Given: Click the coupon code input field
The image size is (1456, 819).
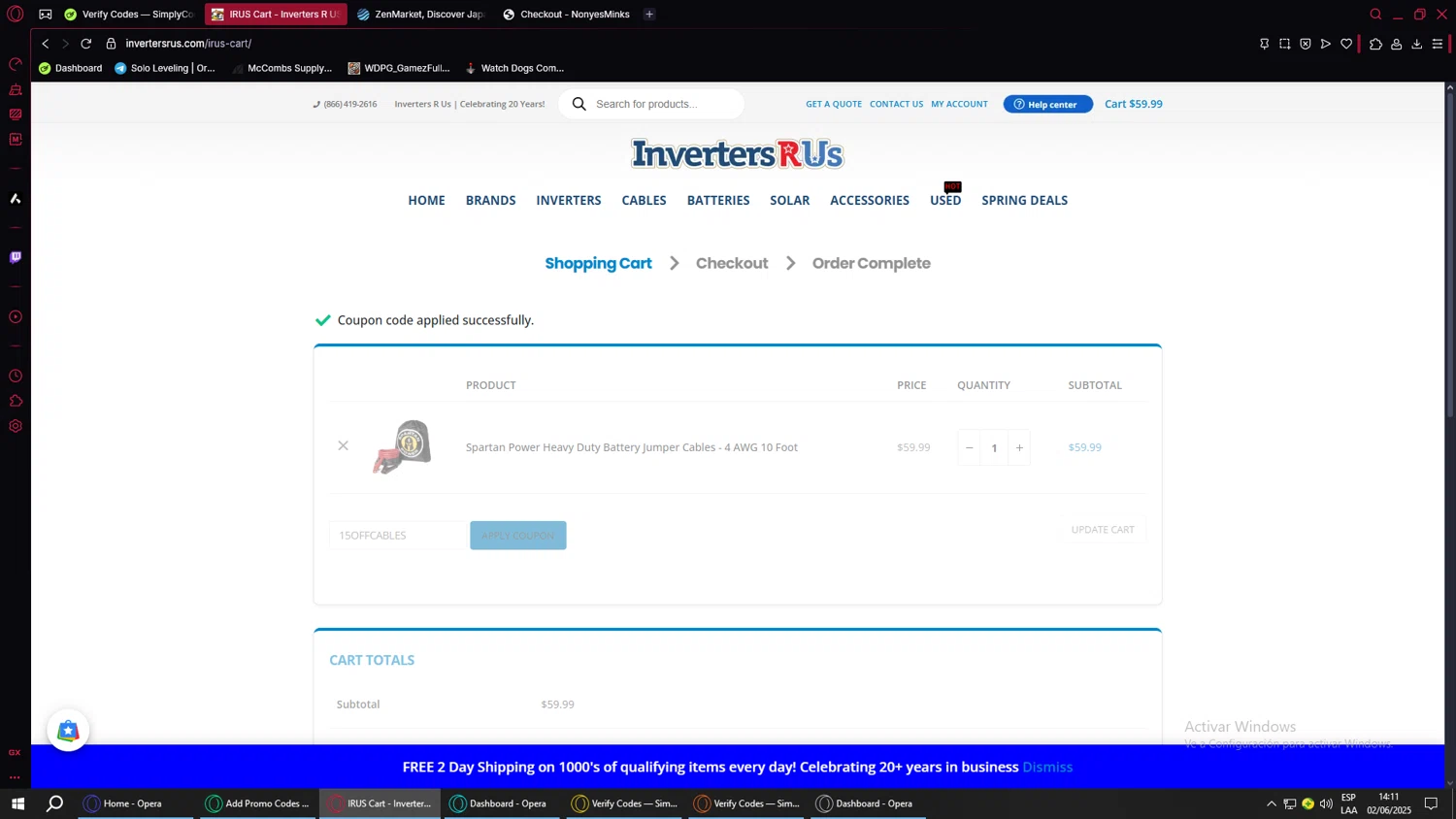Looking at the screenshot, I should pyautogui.click(x=399, y=535).
